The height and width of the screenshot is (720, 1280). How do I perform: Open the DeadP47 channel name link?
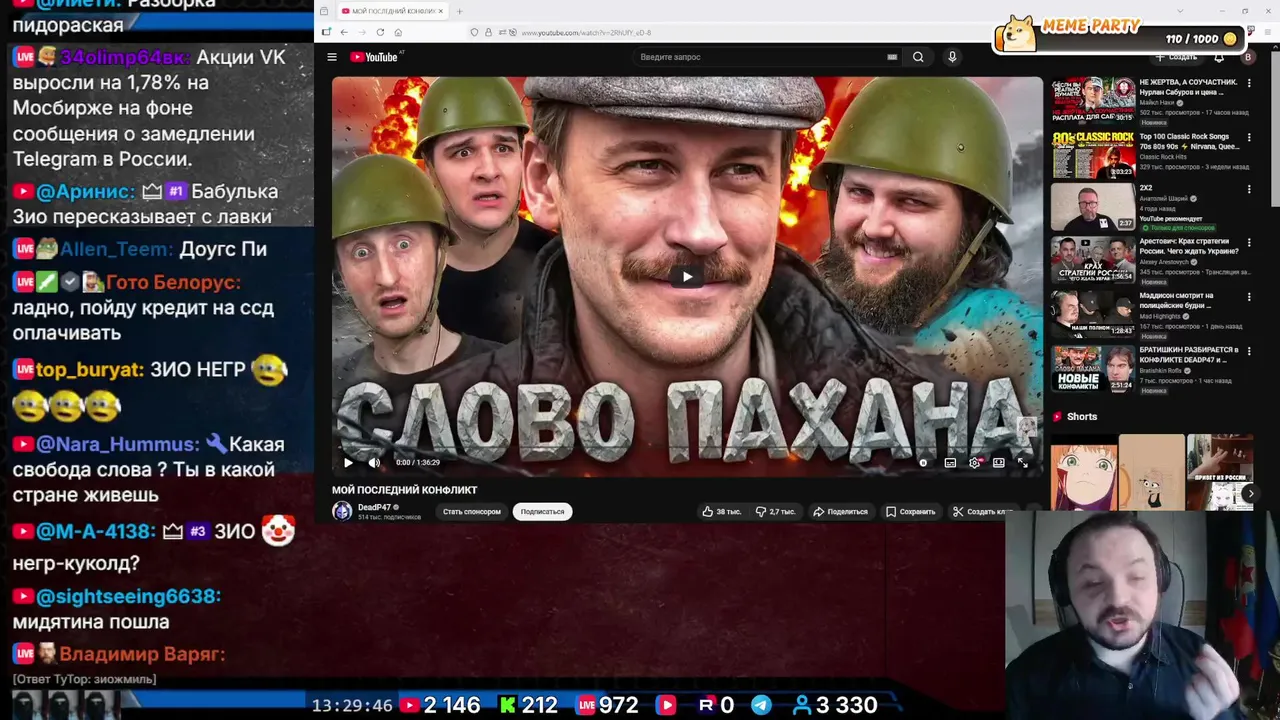(x=374, y=507)
